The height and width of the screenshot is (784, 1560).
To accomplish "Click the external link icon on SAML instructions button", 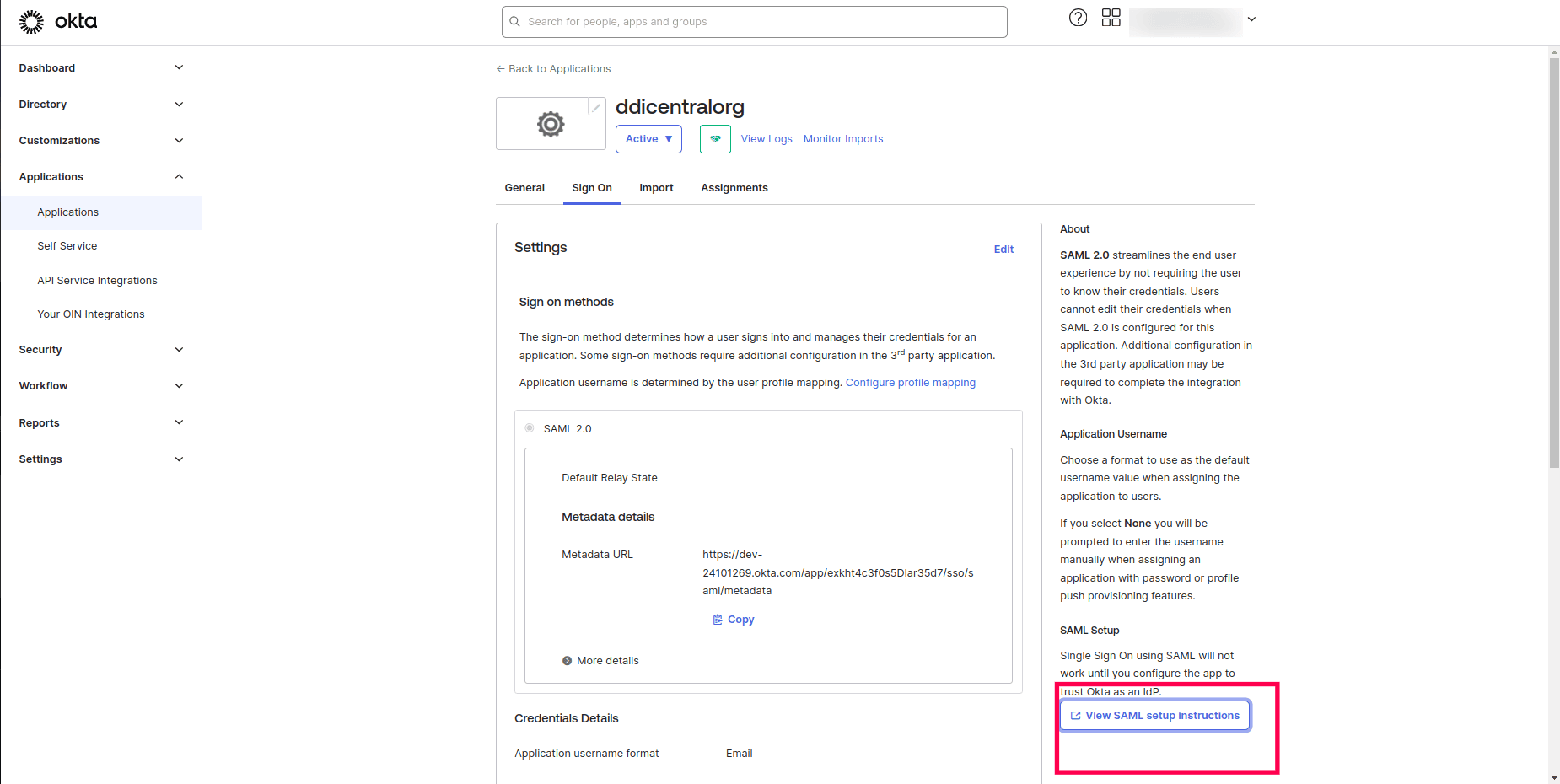I will pyautogui.click(x=1075, y=715).
